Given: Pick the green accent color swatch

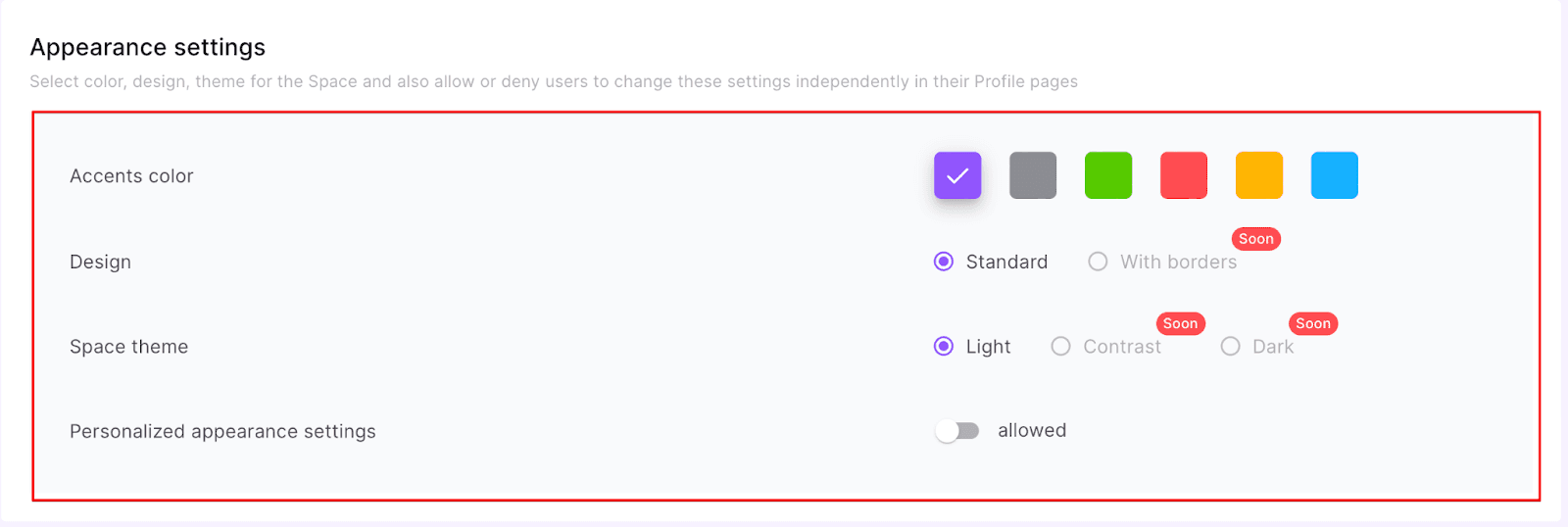Looking at the screenshot, I should point(1108,175).
